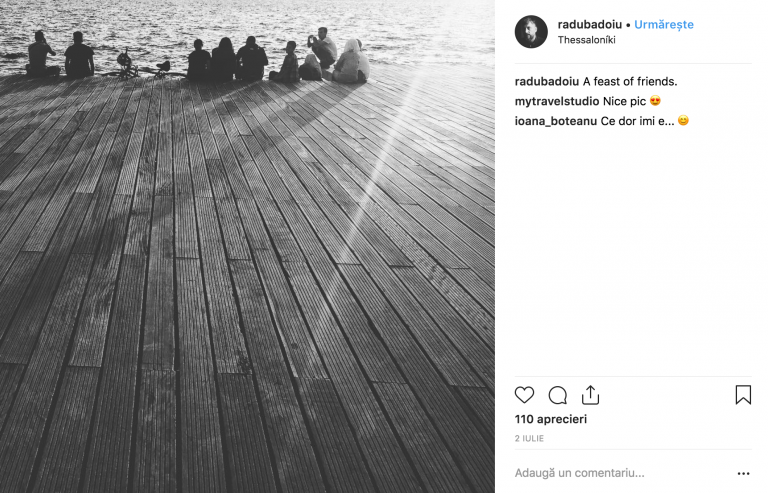Image resolution: width=768 pixels, height=493 pixels.
Task: Share the post using the share icon
Action: click(x=590, y=395)
